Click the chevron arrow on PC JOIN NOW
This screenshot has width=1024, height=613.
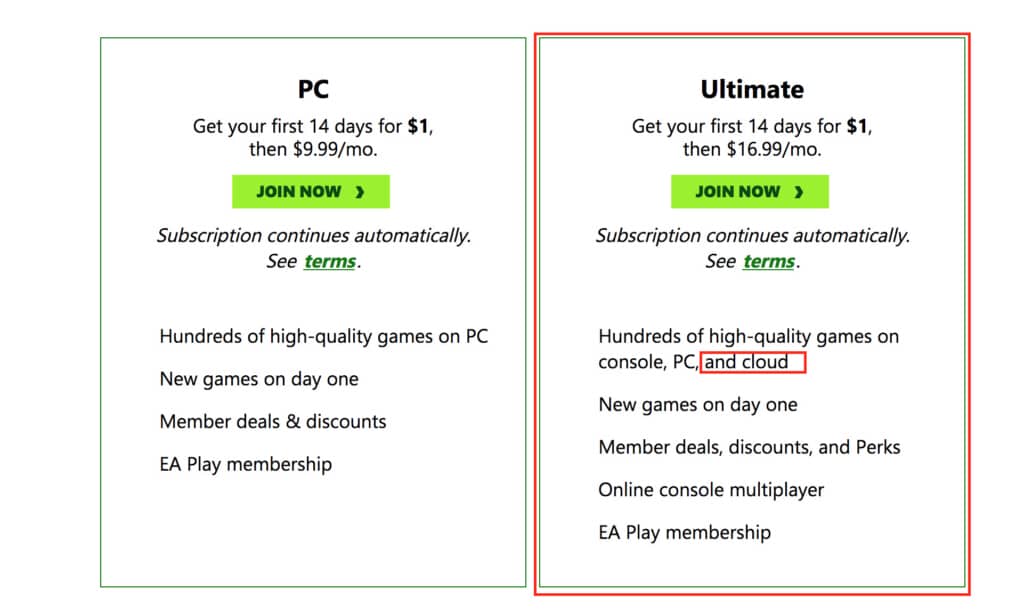click(360, 192)
